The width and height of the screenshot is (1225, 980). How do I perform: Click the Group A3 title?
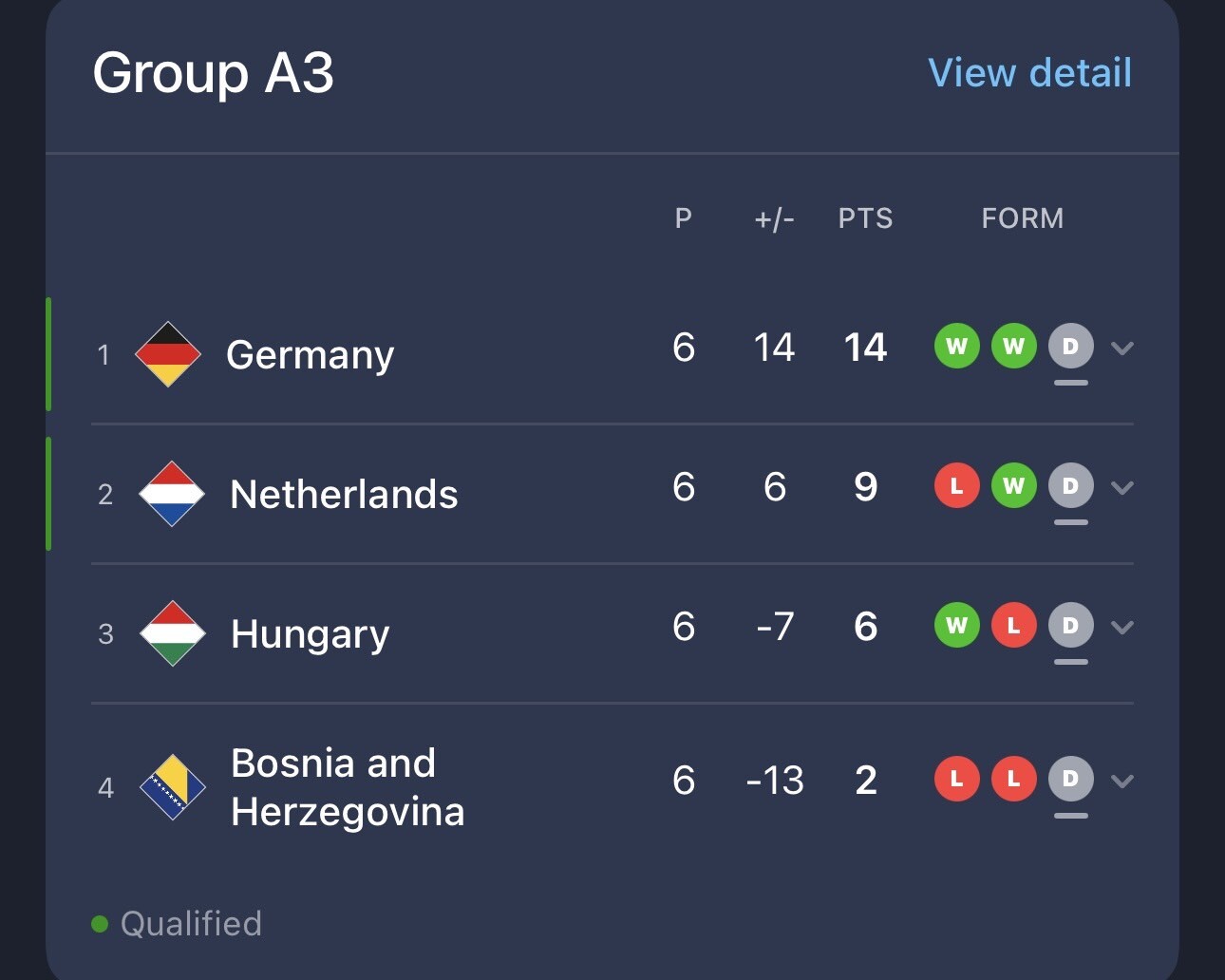(214, 73)
